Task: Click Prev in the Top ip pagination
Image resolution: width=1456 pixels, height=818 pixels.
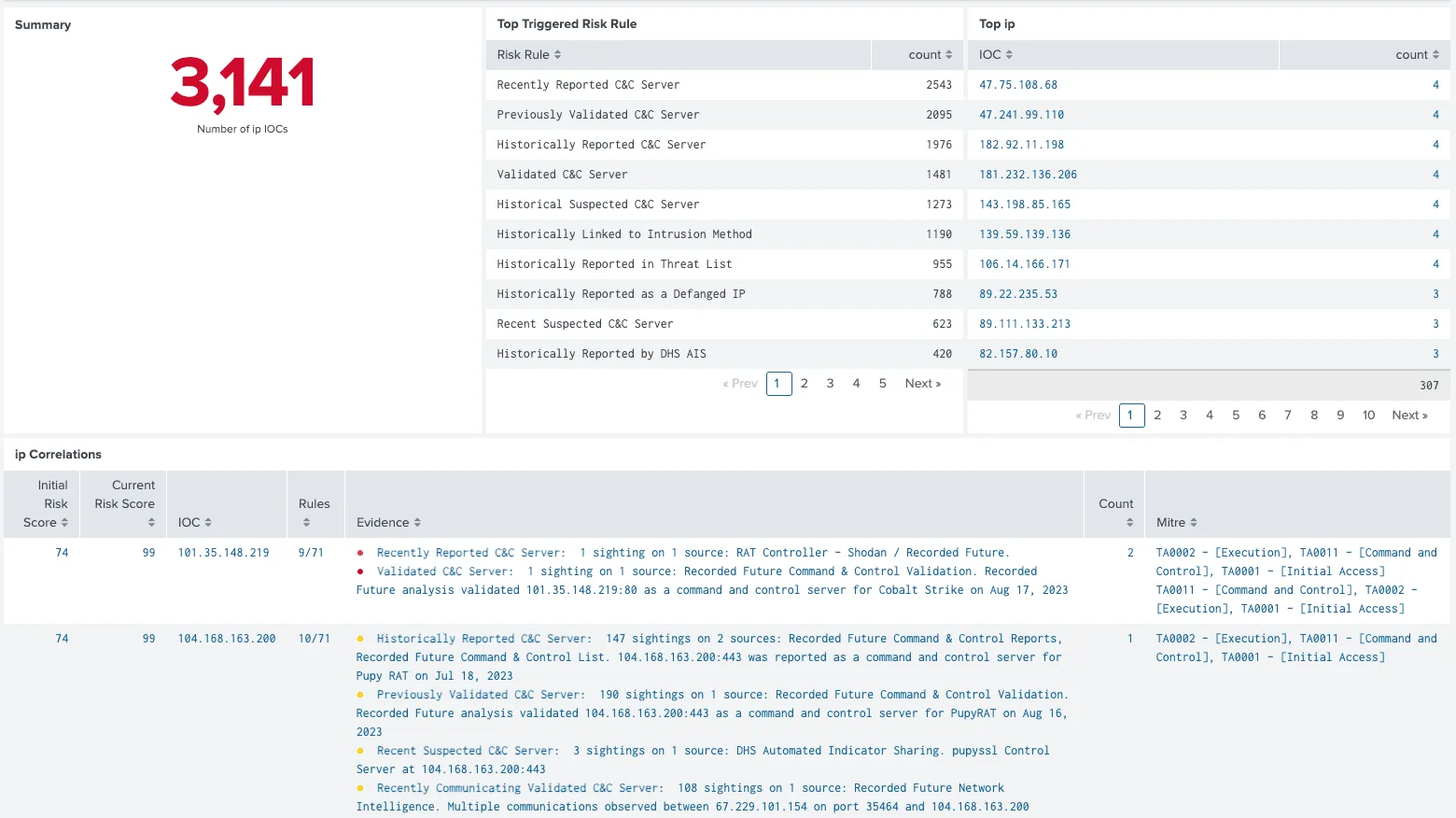Action: [x=1092, y=415]
